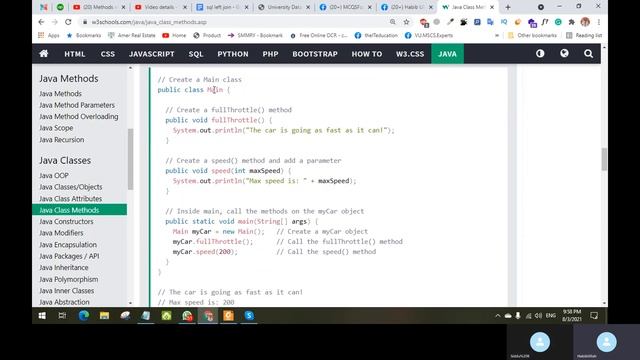
Task: Open Microsoft Edge from taskbar
Action: pyautogui.click(x=84, y=316)
